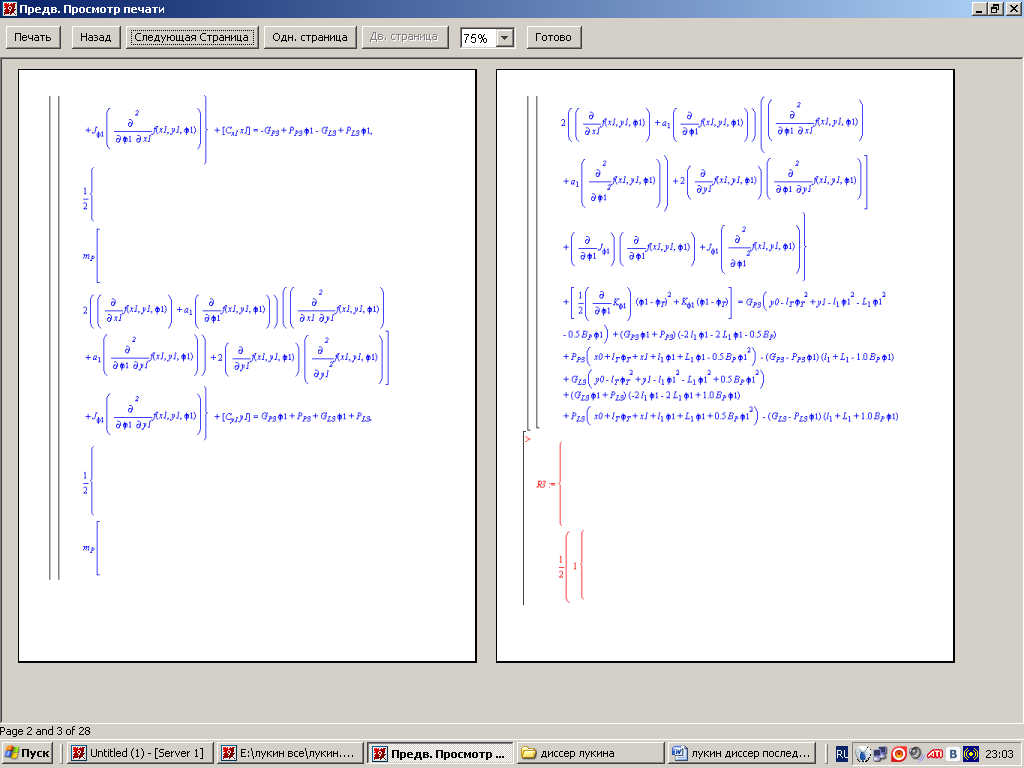Click the Maple icon in title bar
Image resolution: width=1024 pixels, height=768 pixels.
point(9,9)
